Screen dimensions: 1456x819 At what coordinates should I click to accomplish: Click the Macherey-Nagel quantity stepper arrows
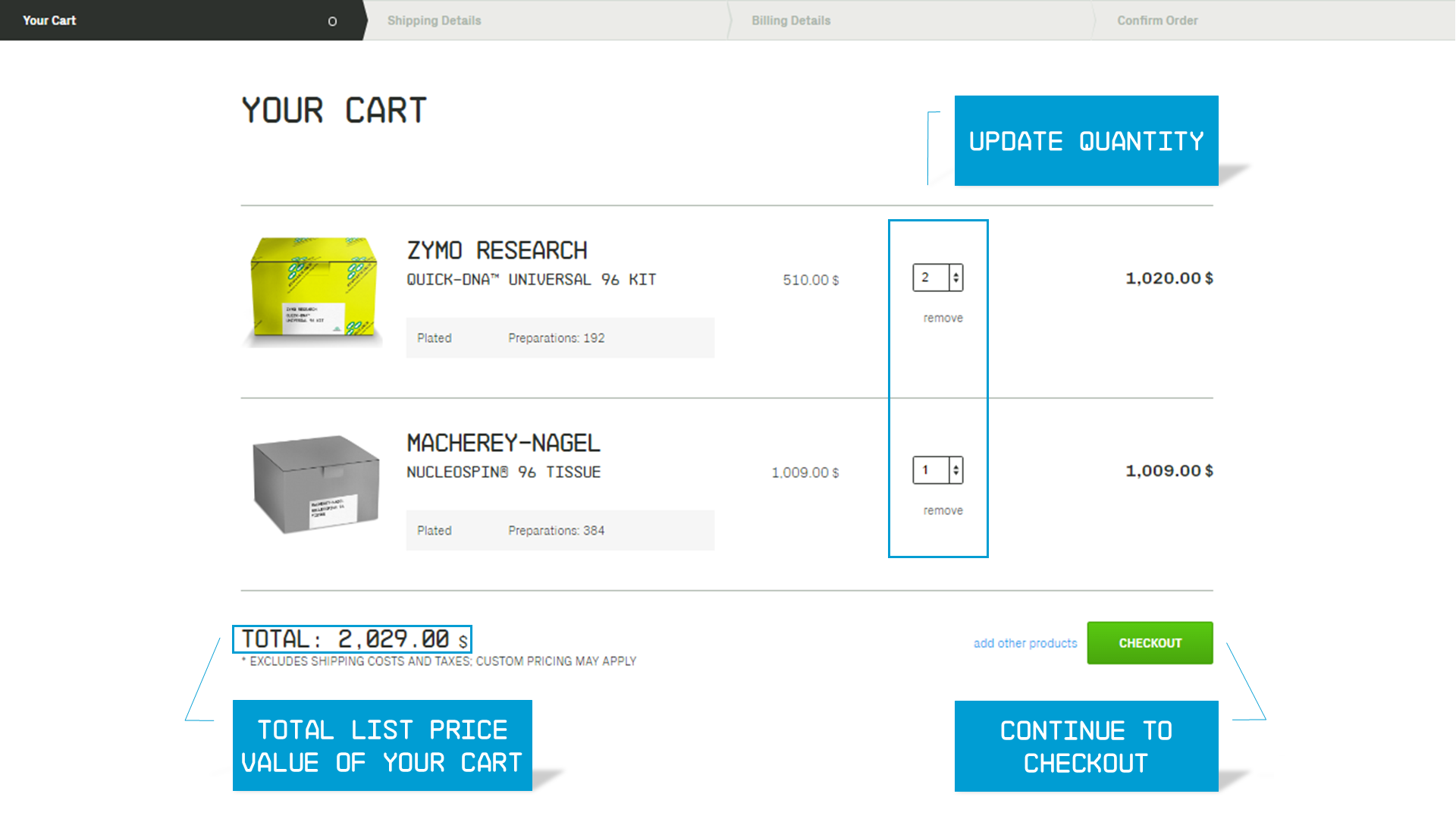(x=956, y=470)
